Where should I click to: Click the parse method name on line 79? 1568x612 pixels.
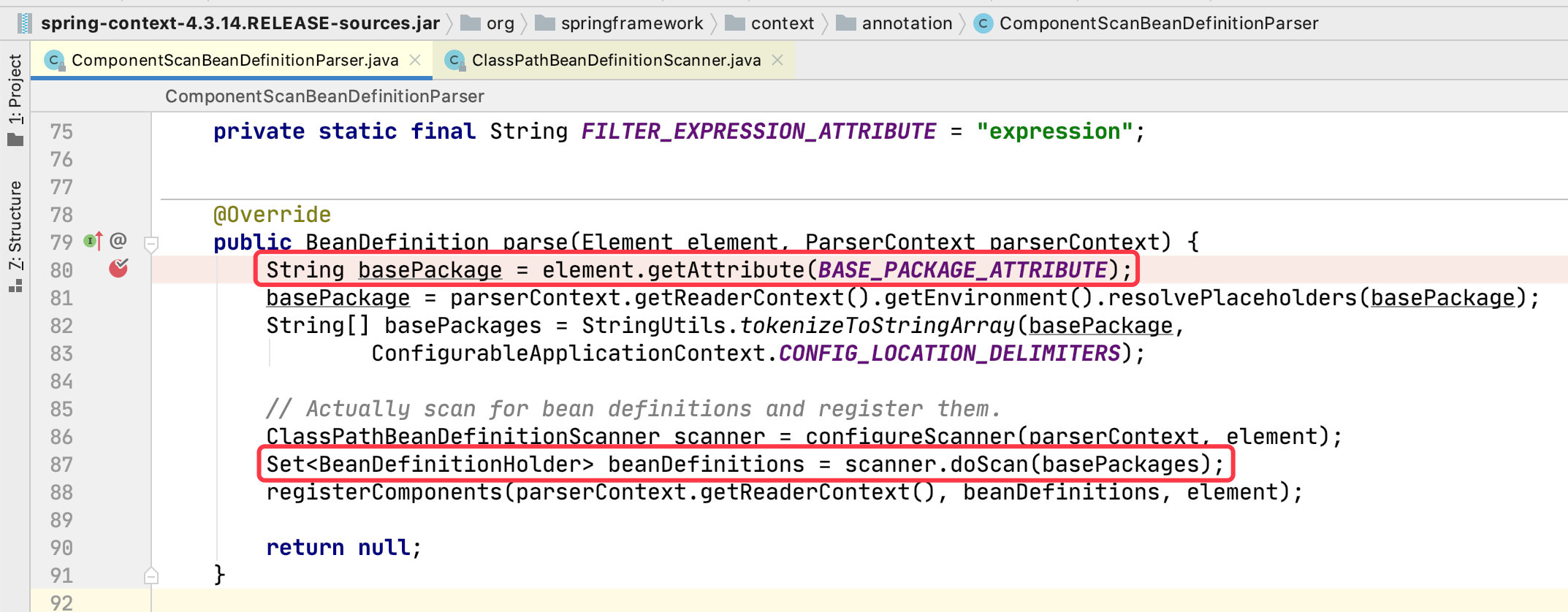536,242
